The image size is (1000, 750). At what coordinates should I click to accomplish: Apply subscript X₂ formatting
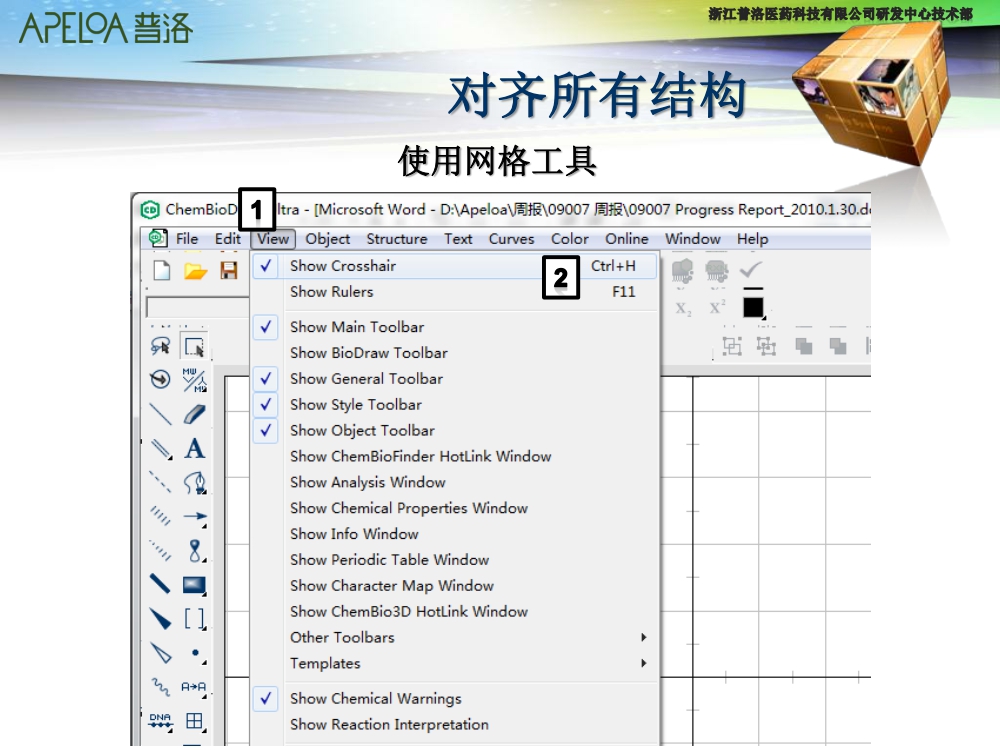point(683,309)
